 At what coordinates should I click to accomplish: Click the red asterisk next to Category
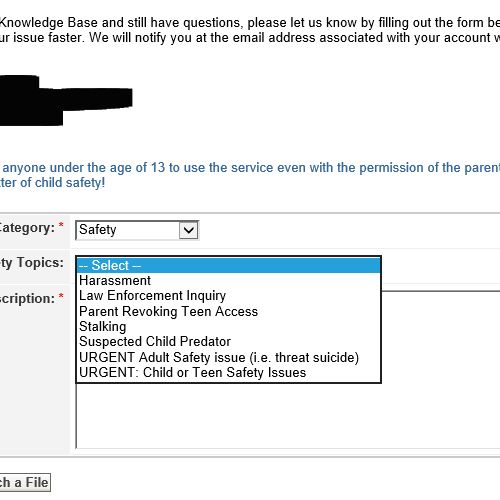click(x=61, y=225)
